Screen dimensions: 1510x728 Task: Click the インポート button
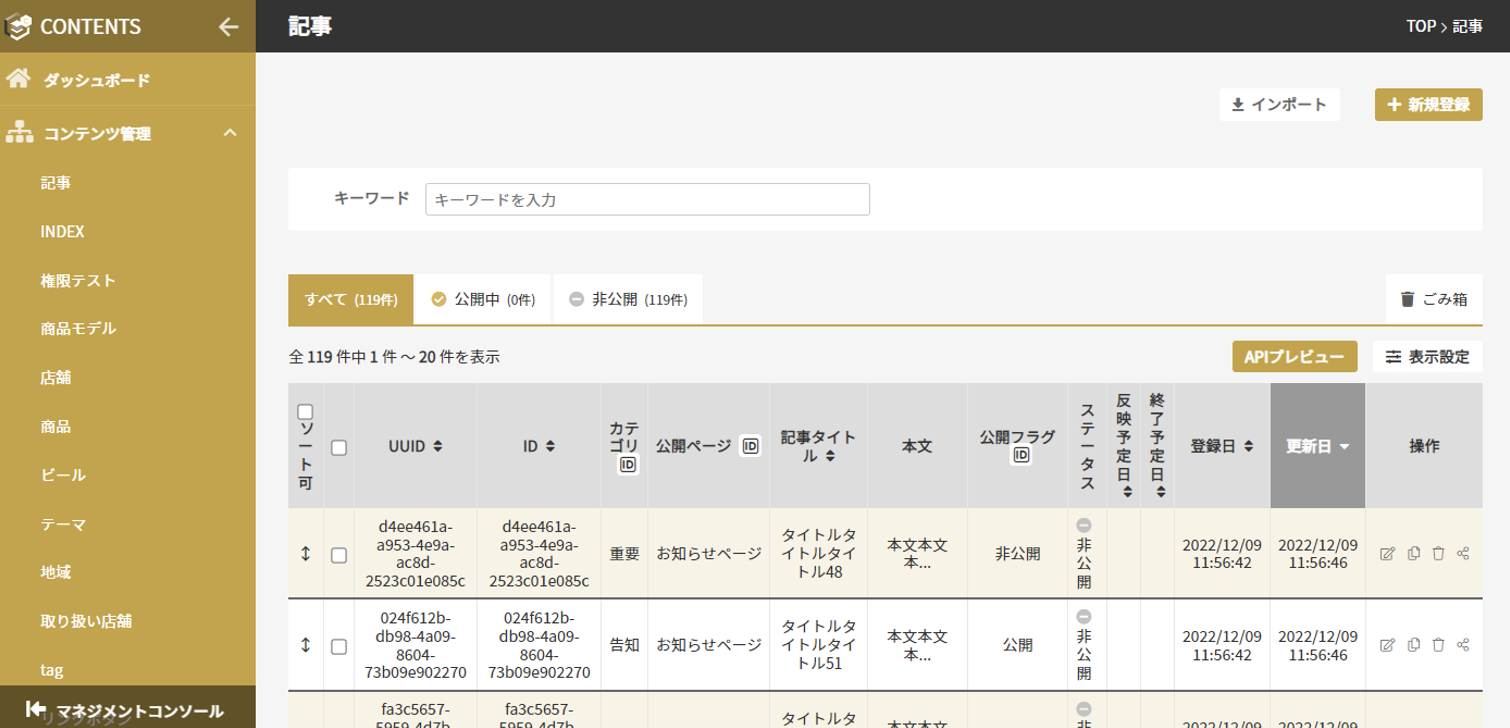coord(1279,104)
